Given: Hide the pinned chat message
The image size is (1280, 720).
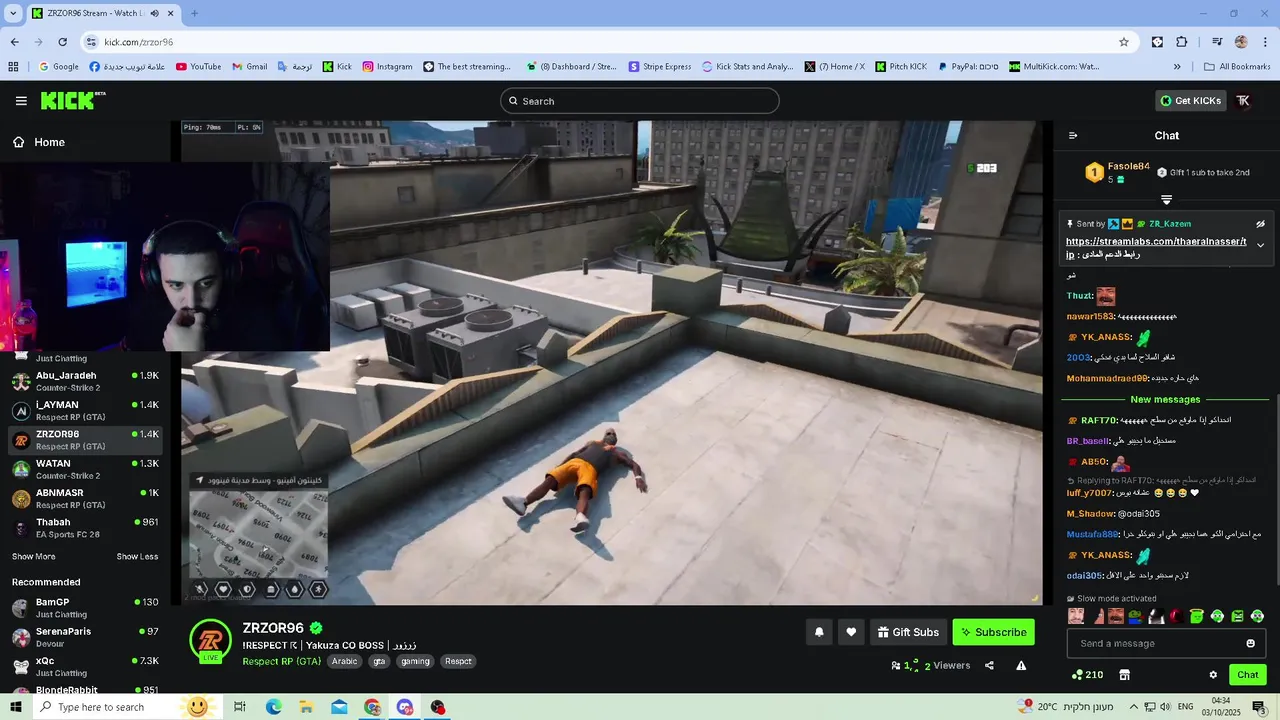Looking at the screenshot, I should (1260, 224).
